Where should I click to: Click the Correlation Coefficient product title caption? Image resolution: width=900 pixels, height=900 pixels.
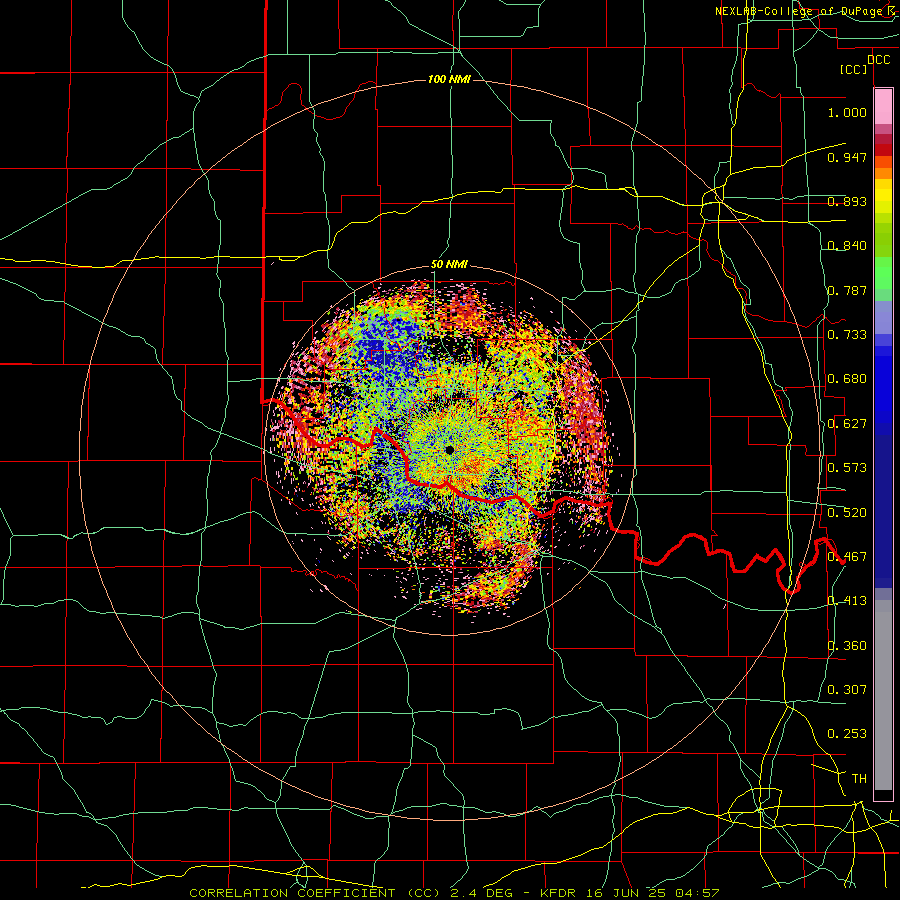(454, 893)
